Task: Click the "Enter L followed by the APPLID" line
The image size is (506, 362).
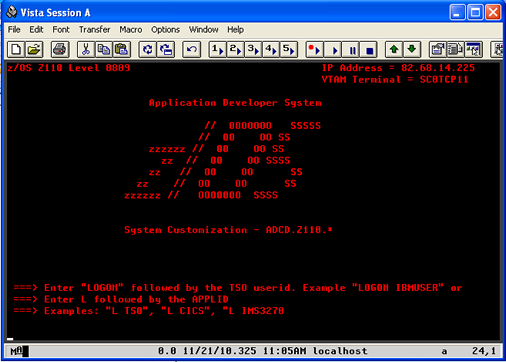Action: coord(121,299)
